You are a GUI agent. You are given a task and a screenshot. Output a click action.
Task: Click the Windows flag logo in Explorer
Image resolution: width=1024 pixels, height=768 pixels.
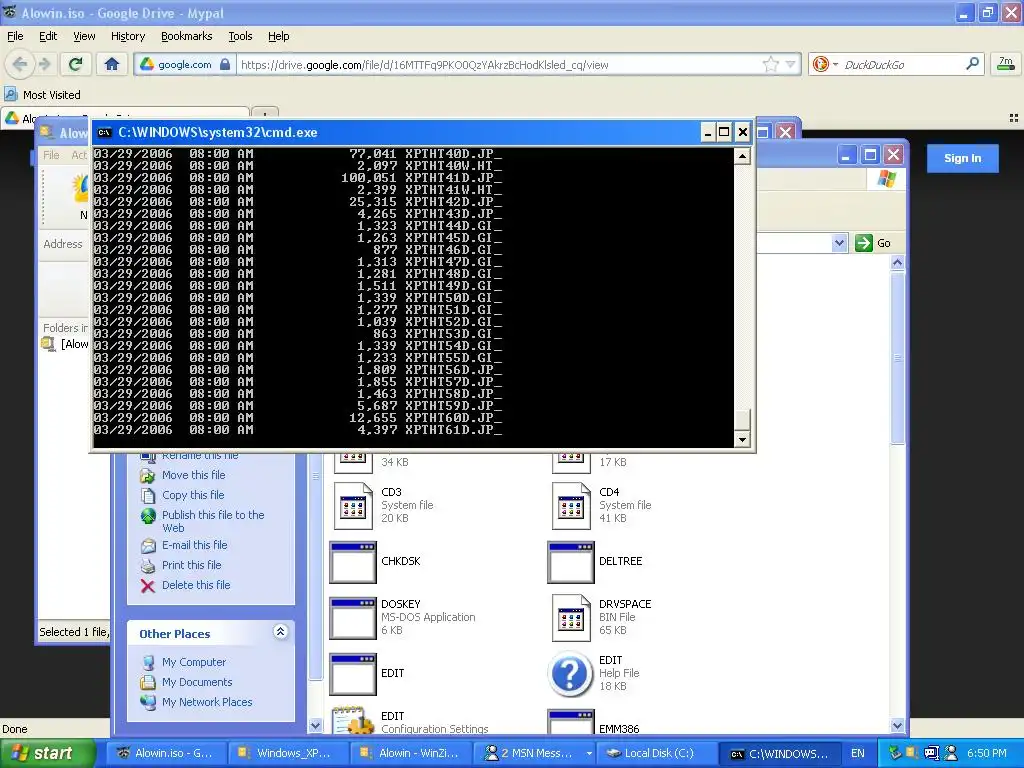(x=886, y=178)
